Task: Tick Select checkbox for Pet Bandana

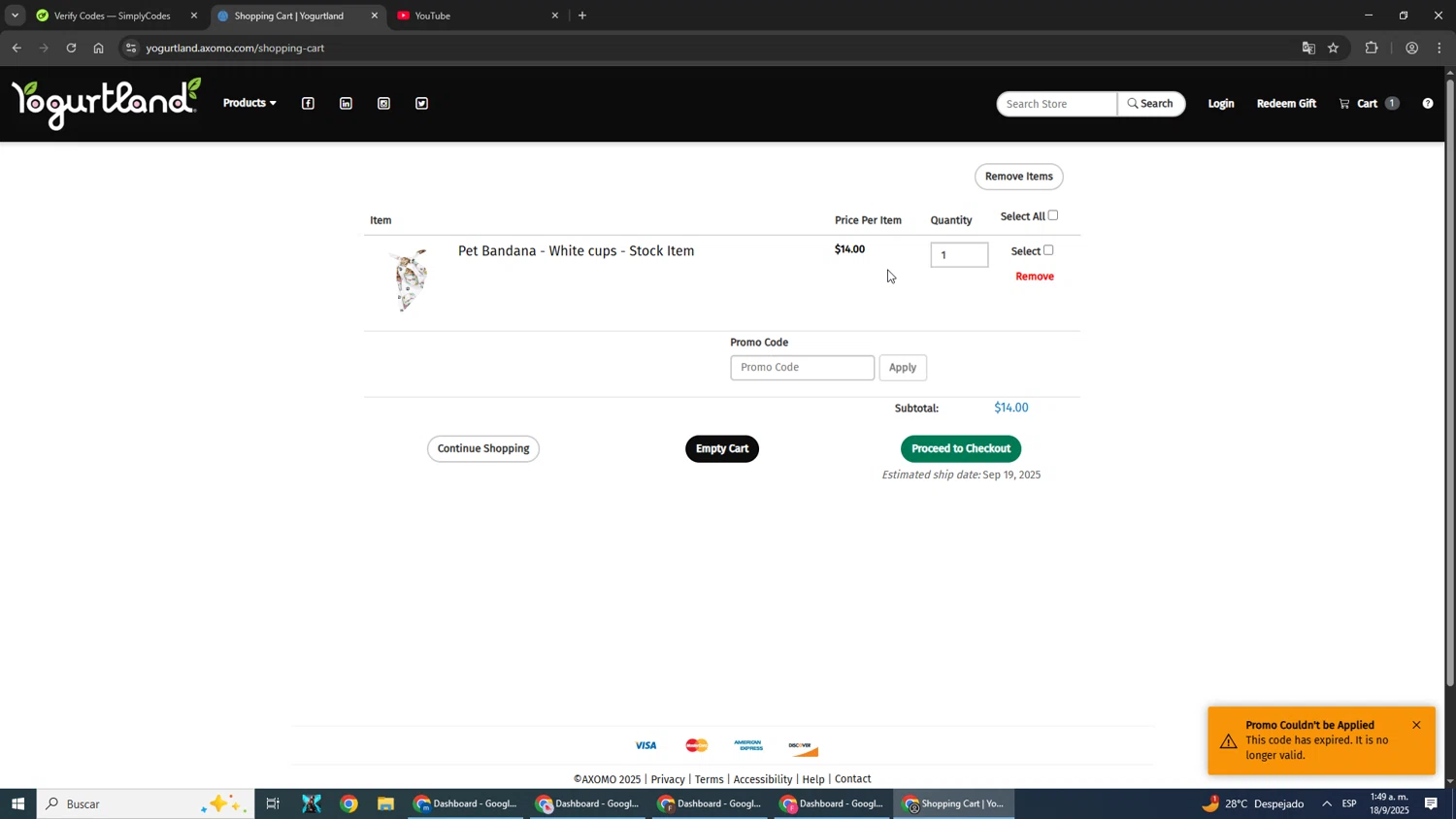Action: click(1048, 250)
